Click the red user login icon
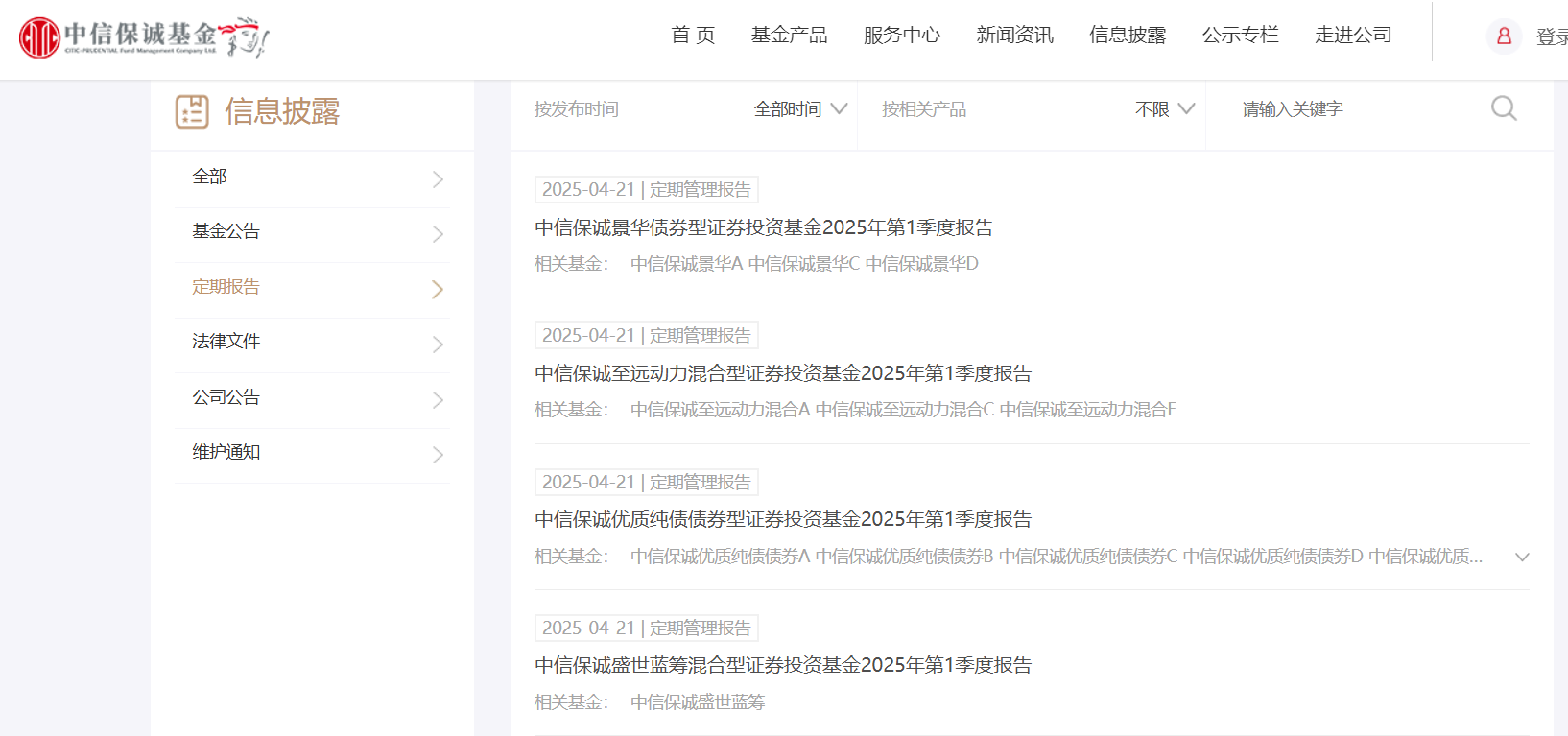Image resolution: width=1568 pixels, height=736 pixels. click(x=1504, y=36)
